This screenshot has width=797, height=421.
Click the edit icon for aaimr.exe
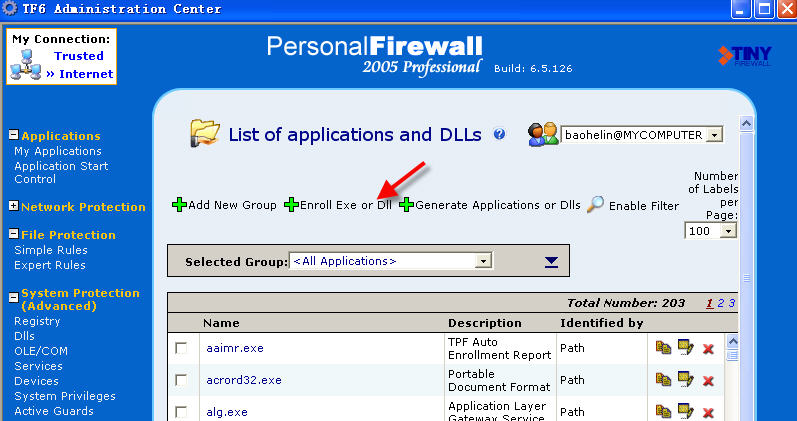click(685, 348)
